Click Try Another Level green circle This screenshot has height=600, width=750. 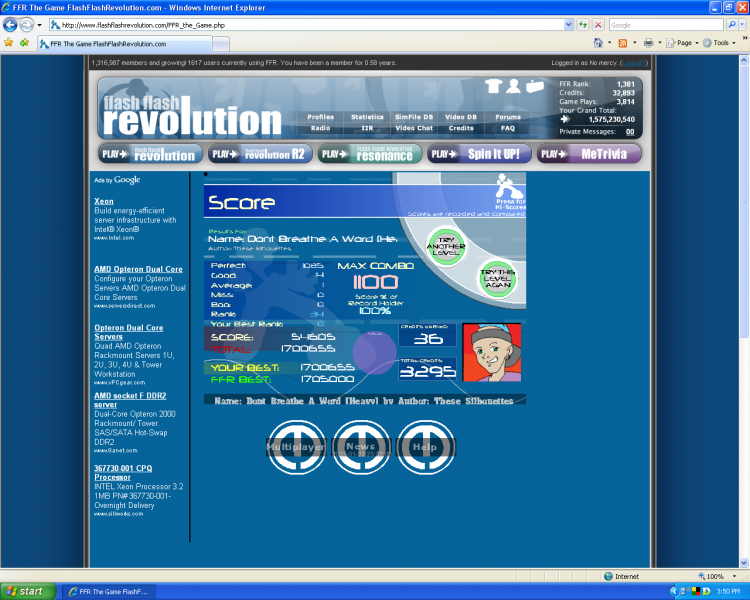[446, 247]
